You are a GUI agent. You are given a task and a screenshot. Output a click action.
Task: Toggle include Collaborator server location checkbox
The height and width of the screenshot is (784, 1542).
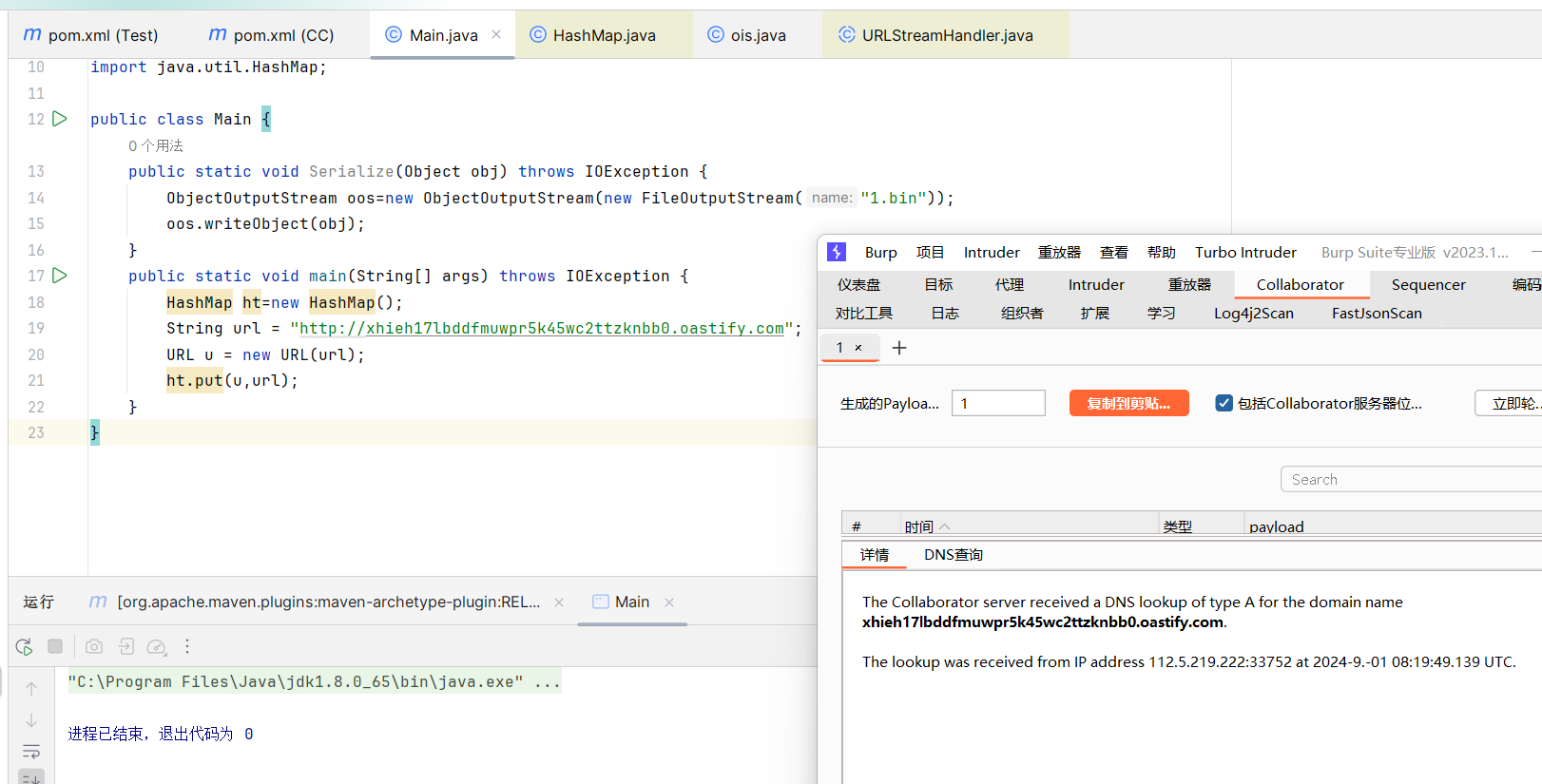click(x=1224, y=403)
